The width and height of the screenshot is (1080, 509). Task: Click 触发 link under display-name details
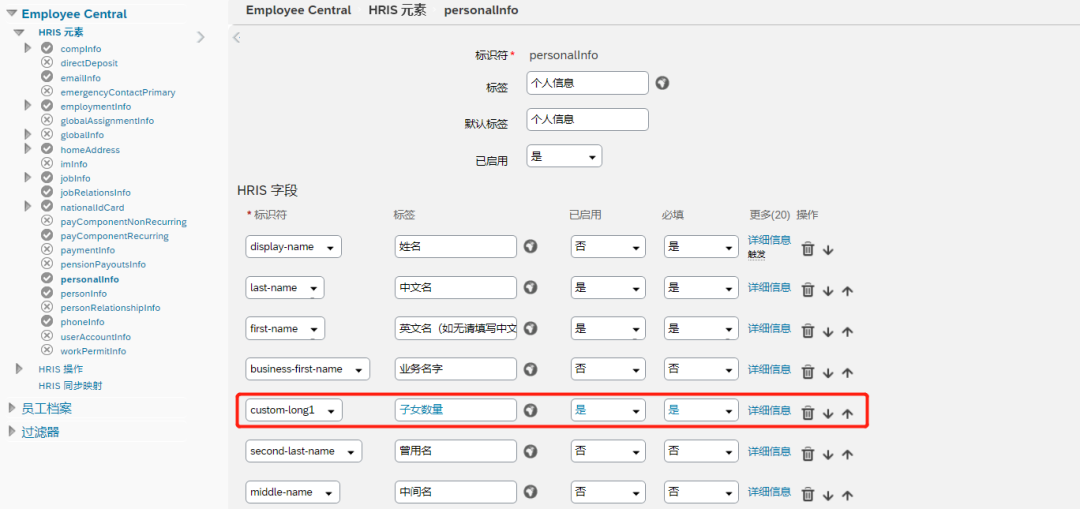[x=757, y=254]
